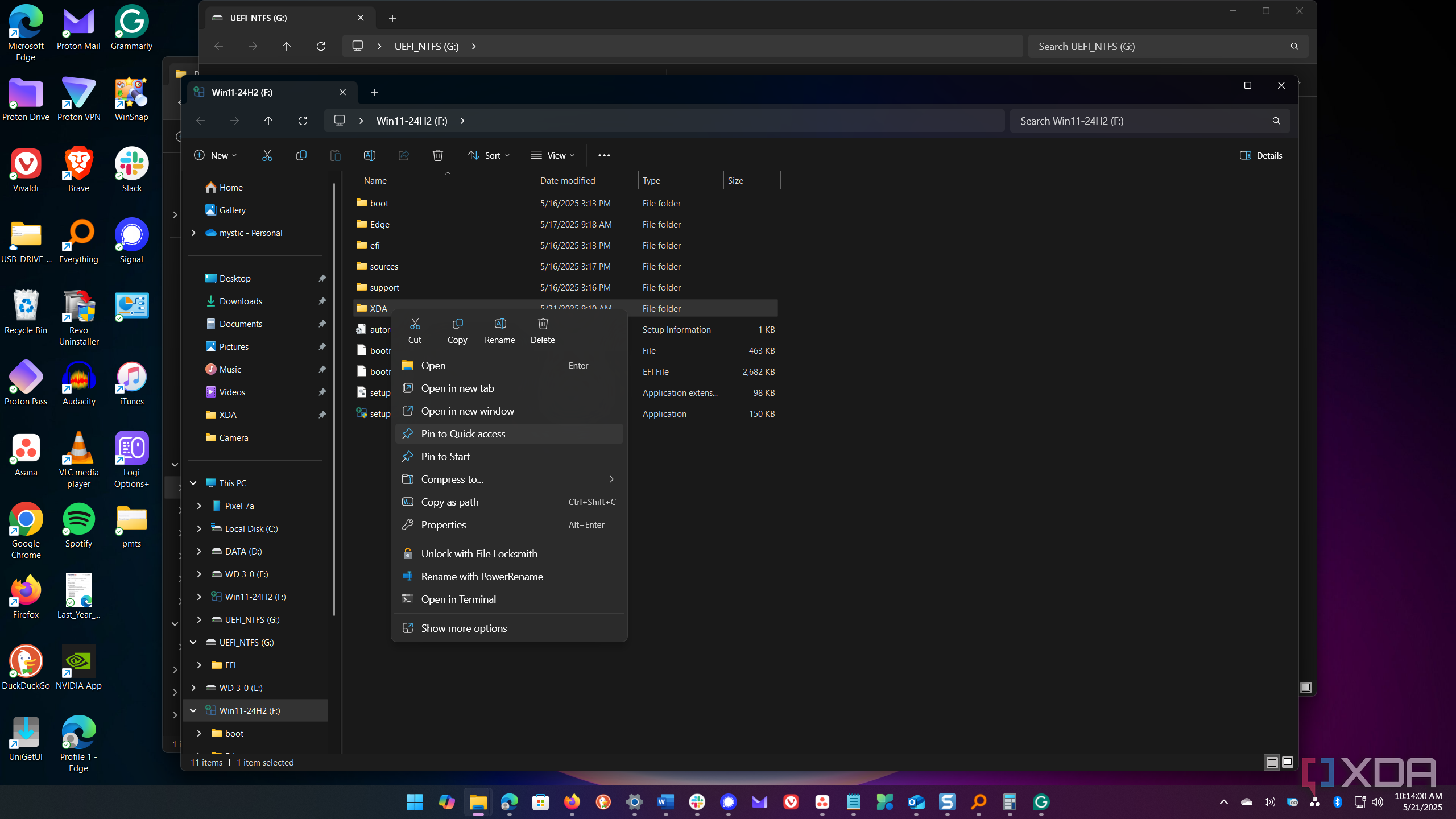Click the navigation pane scrollbar
Screen dimensions: 1456x819
pos(334,398)
